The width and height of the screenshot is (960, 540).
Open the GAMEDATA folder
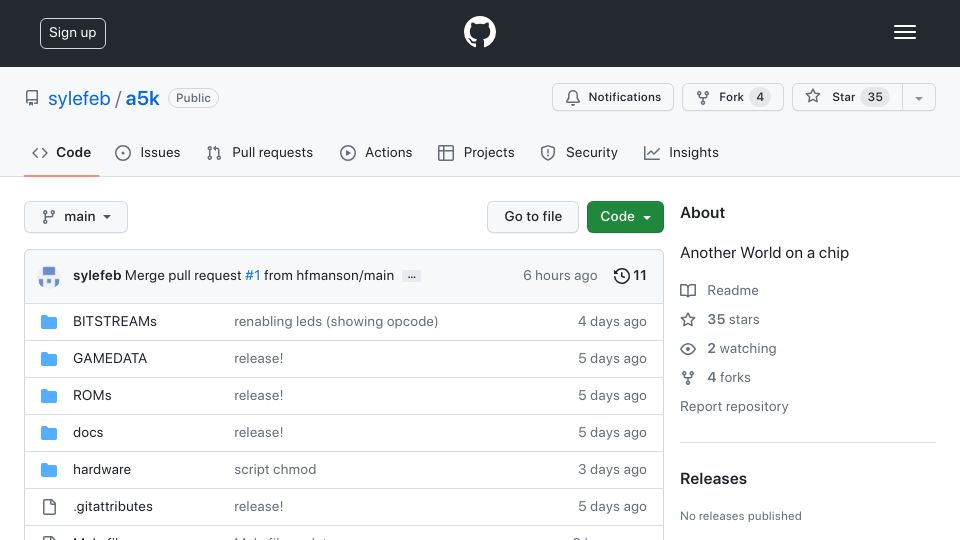110,358
